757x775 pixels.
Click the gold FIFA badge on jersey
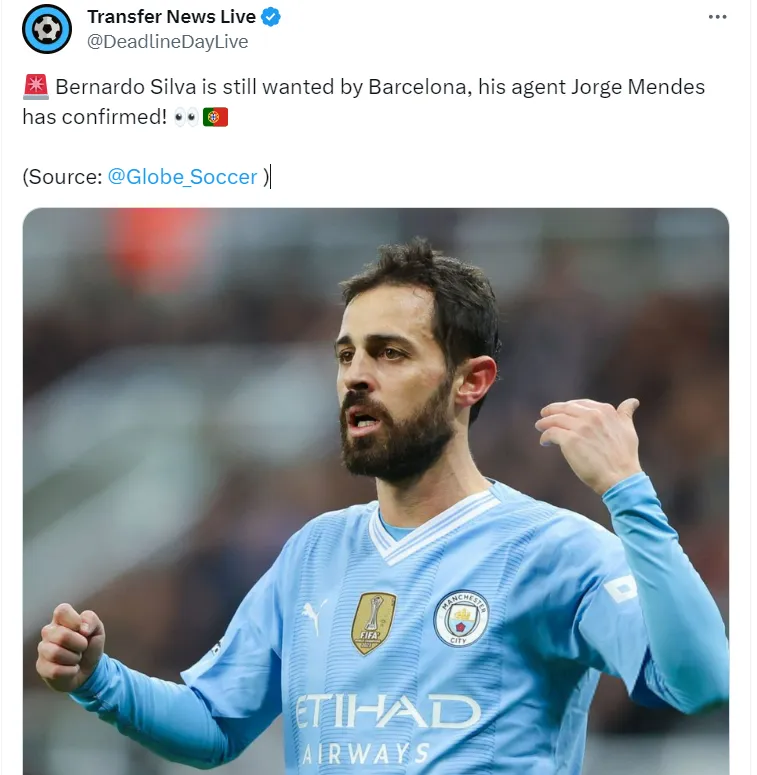[x=374, y=623]
